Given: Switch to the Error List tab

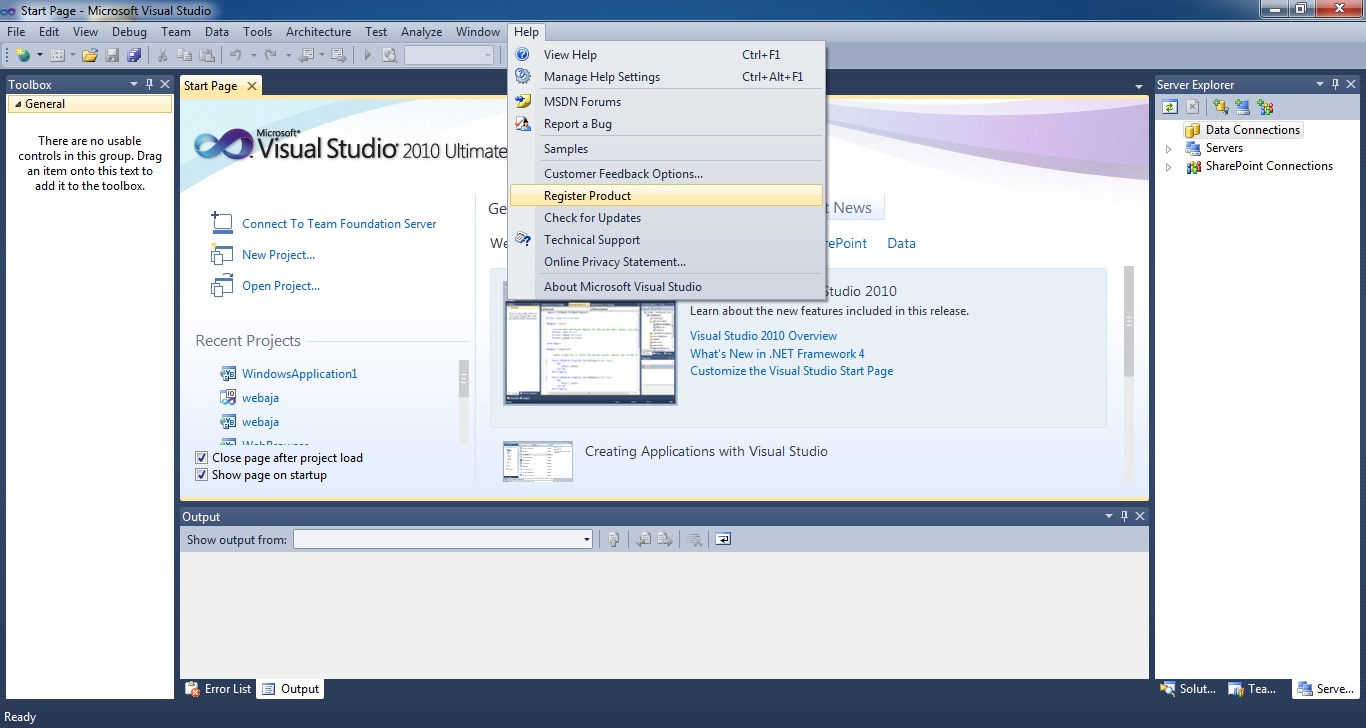Looking at the screenshot, I should 217,688.
